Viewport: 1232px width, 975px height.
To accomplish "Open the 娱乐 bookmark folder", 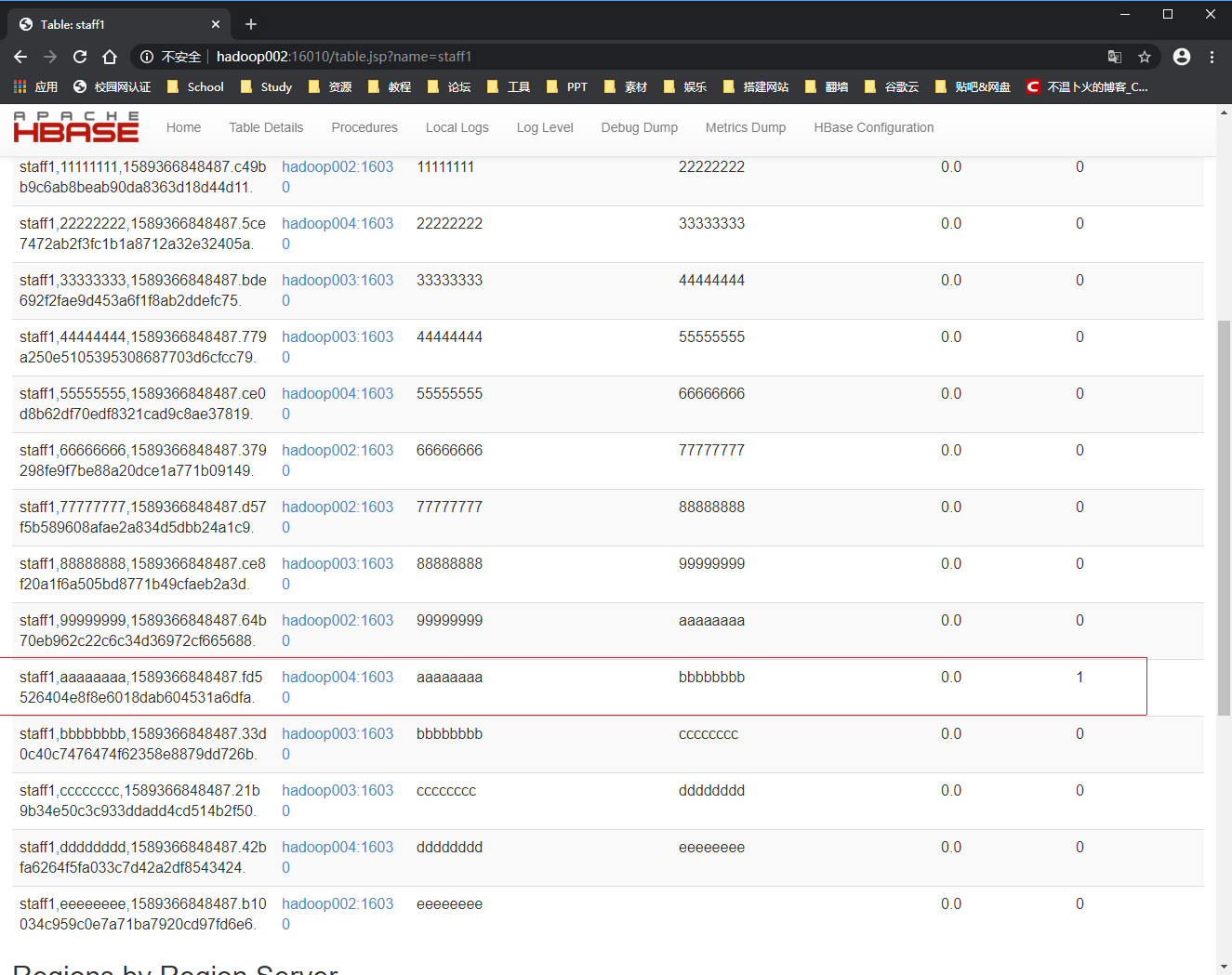I will click(685, 86).
